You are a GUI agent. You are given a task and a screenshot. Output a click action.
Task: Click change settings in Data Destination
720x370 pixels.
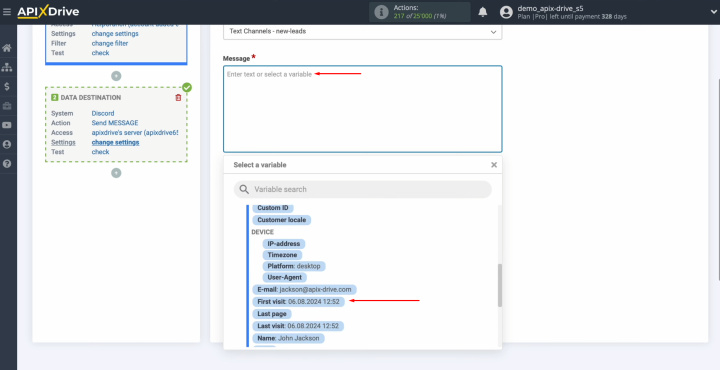[x=115, y=142]
